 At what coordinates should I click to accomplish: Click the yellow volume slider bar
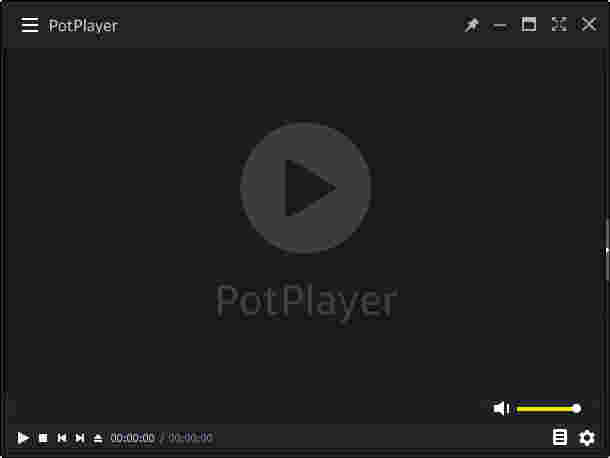548,409
